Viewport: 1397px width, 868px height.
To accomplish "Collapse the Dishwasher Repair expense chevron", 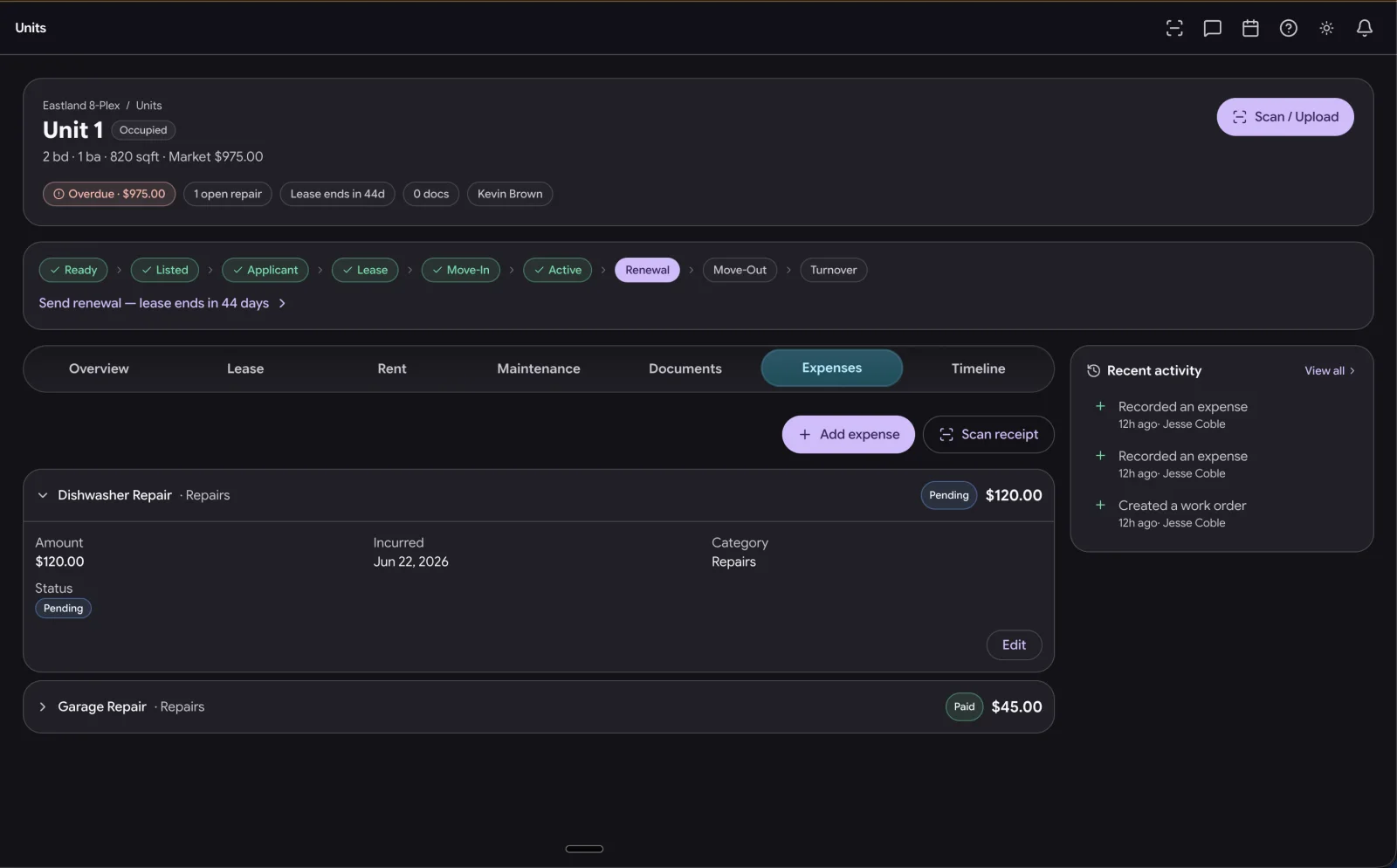I will coord(43,495).
